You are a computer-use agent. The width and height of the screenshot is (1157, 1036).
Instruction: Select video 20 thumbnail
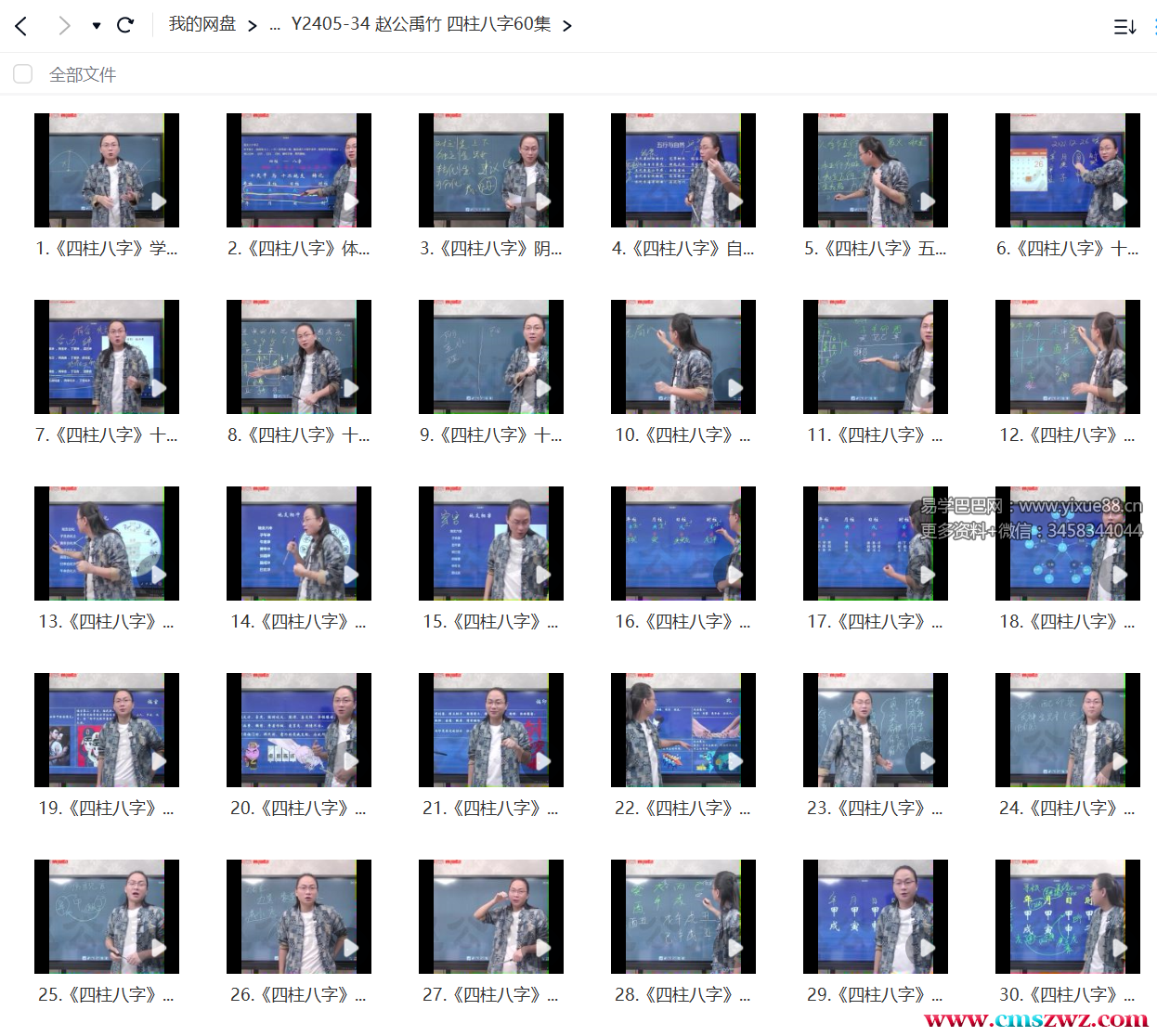pos(298,730)
